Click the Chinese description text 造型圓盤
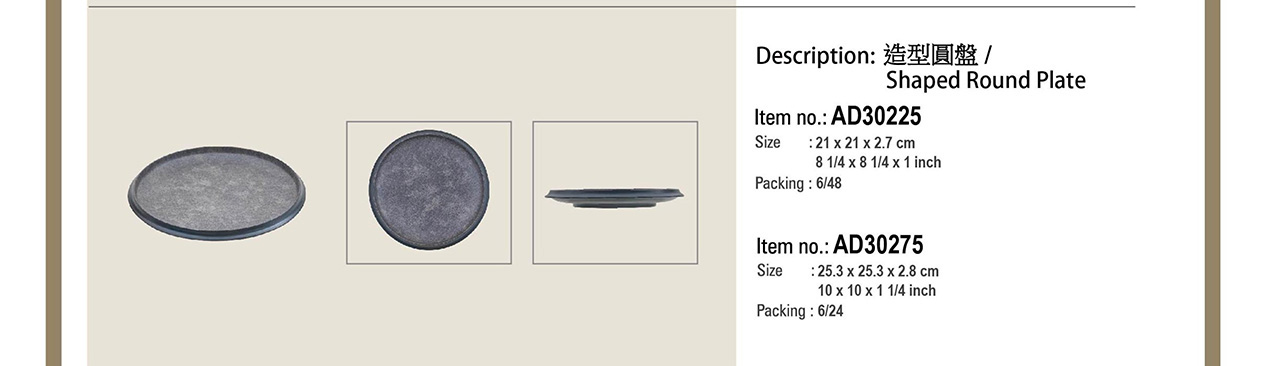This screenshot has height=366, width=1280. point(931,56)
